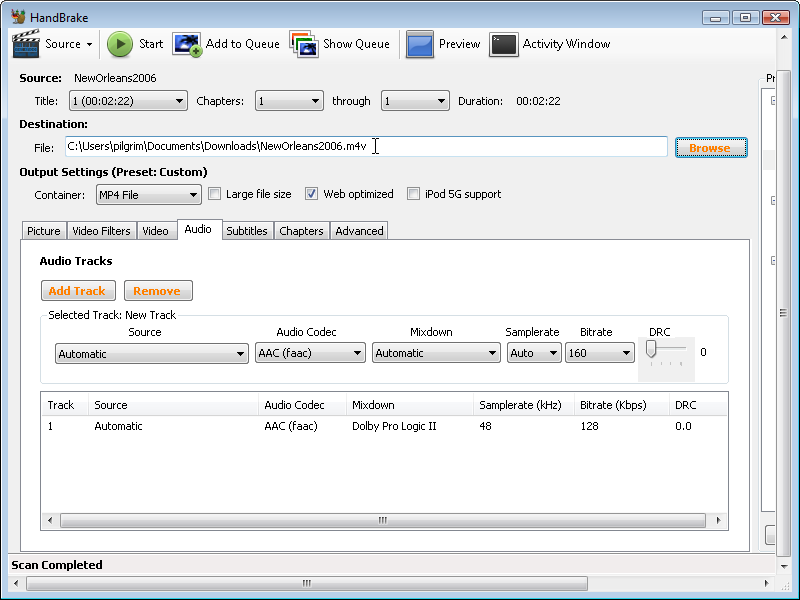Screen dimensions: 800x600
Task: Switch to the Picture tab
Action: click(43, 230)
